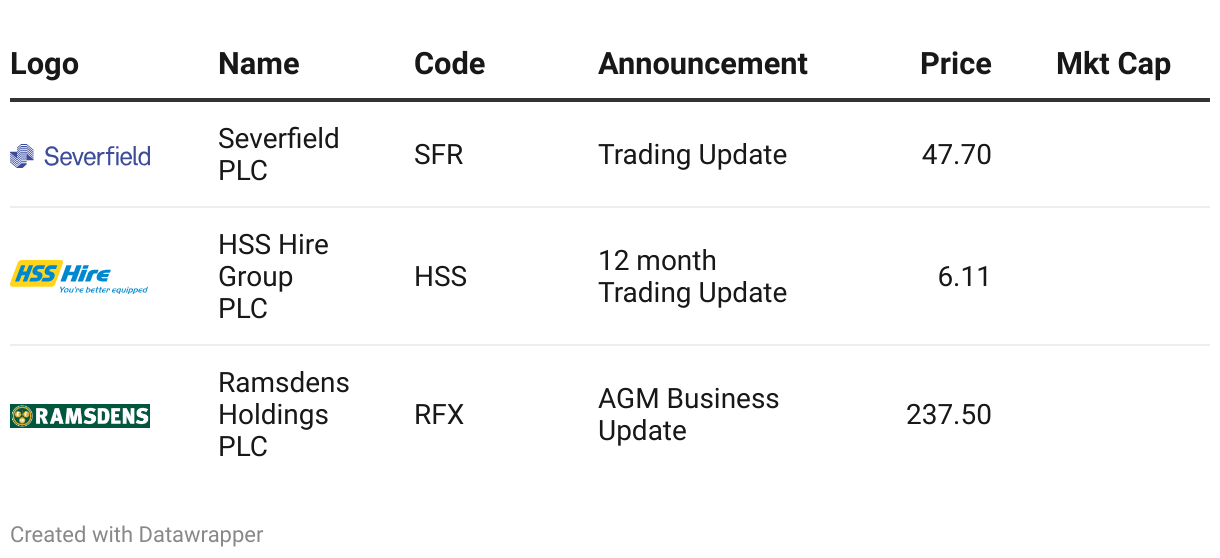Click the HSS ticker code
The width and height of the screenshot is (1220, 558).
[440, 277]
